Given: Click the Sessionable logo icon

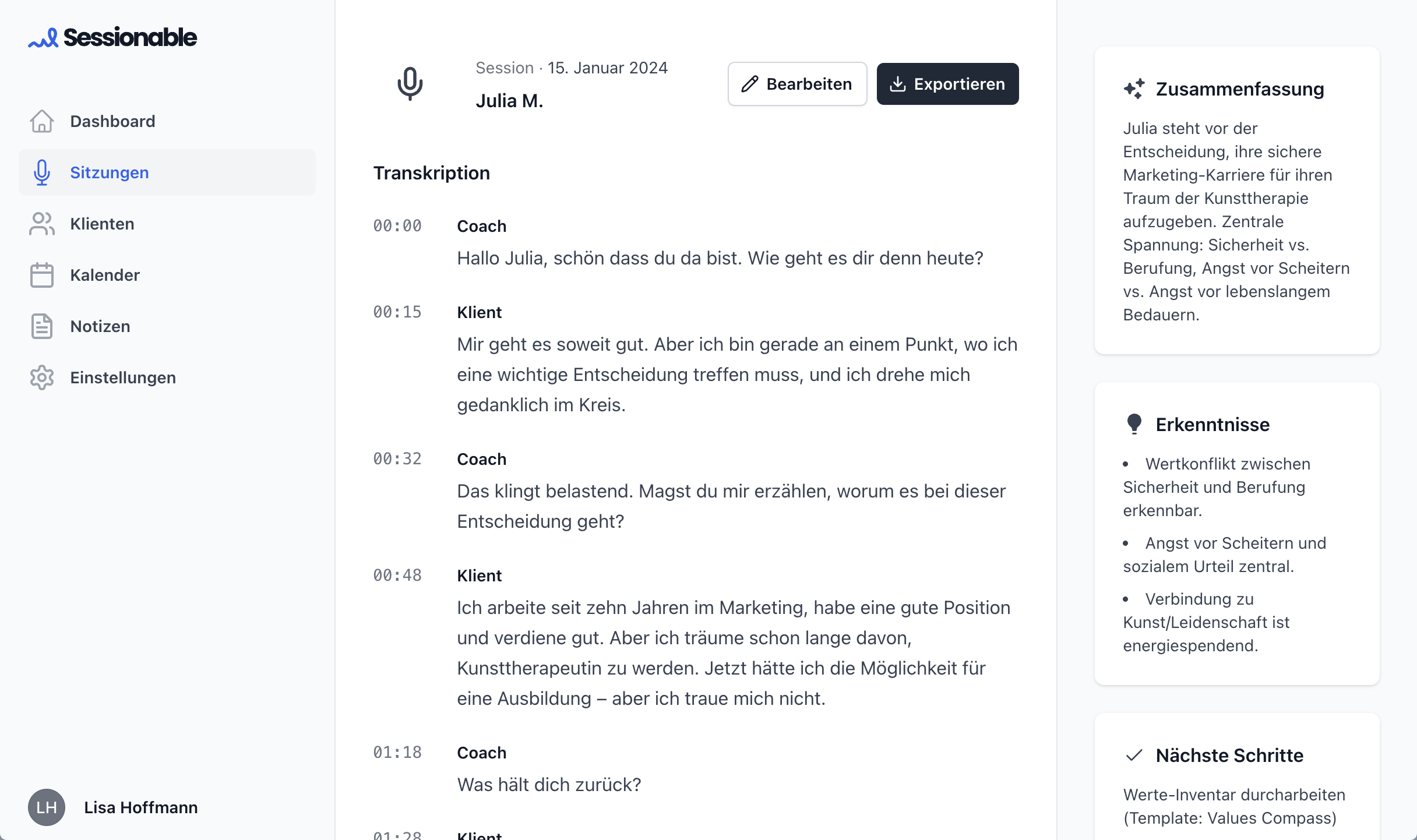Looking at the screenshot, I should [43, 38].
